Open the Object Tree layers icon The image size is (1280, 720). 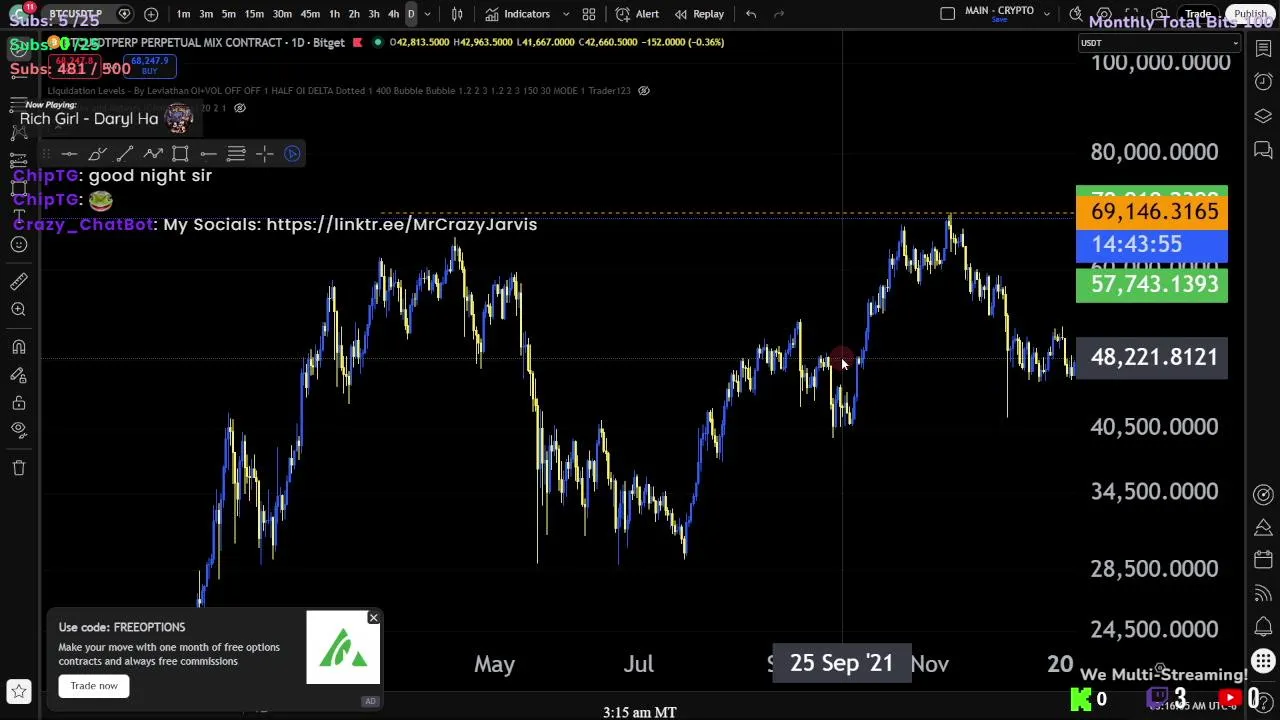click(1263, 116)
